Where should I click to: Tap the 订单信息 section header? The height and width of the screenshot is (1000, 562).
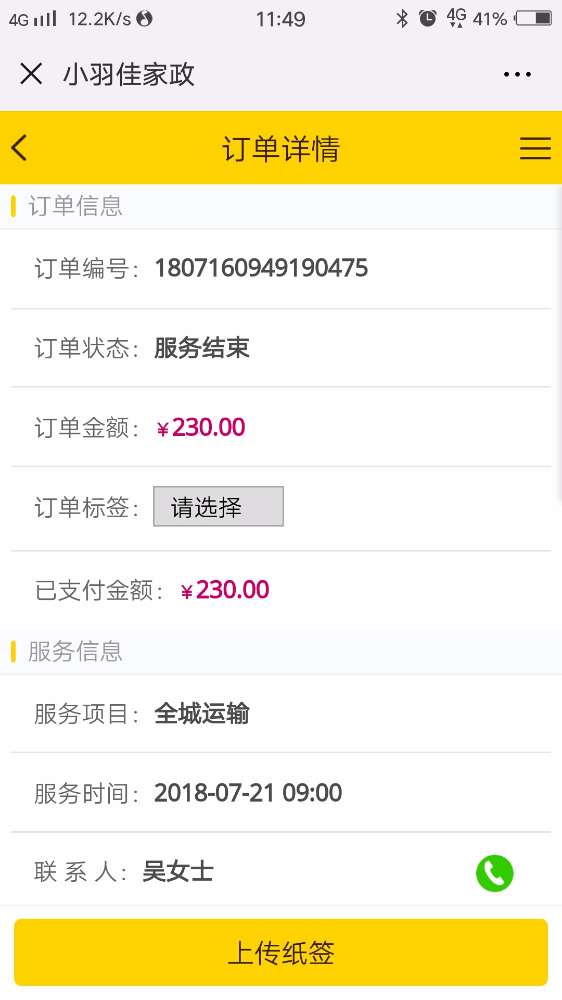click(75, 206)
